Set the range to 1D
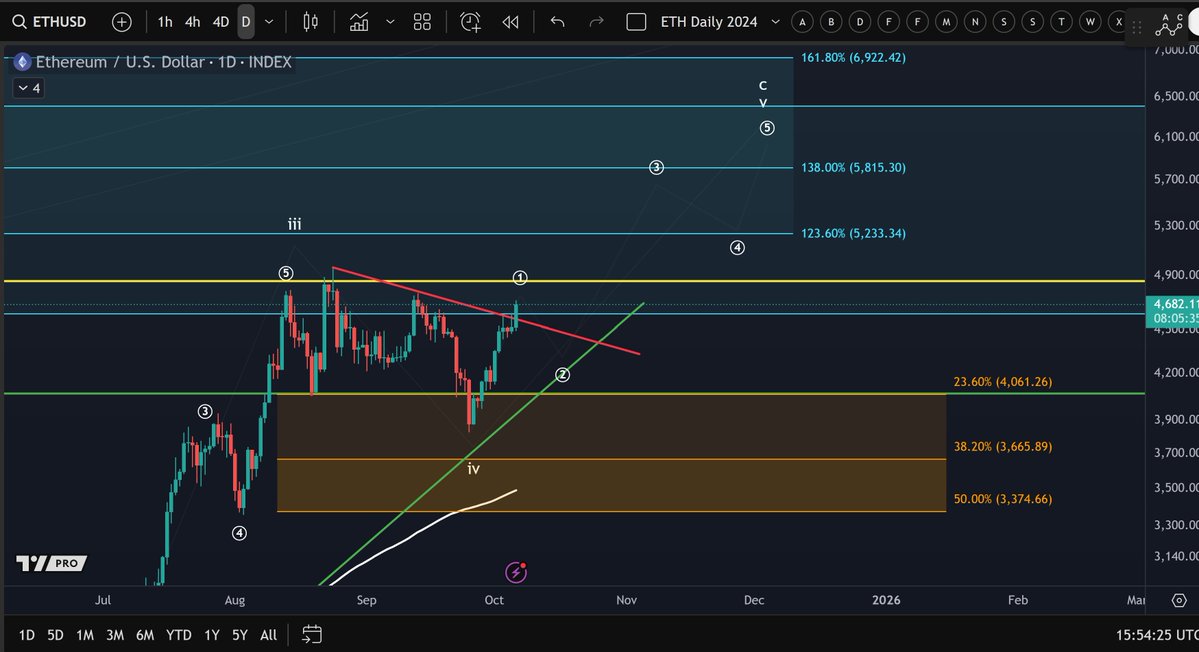This screenshot has height=652, width=1199. coord(27,634)
